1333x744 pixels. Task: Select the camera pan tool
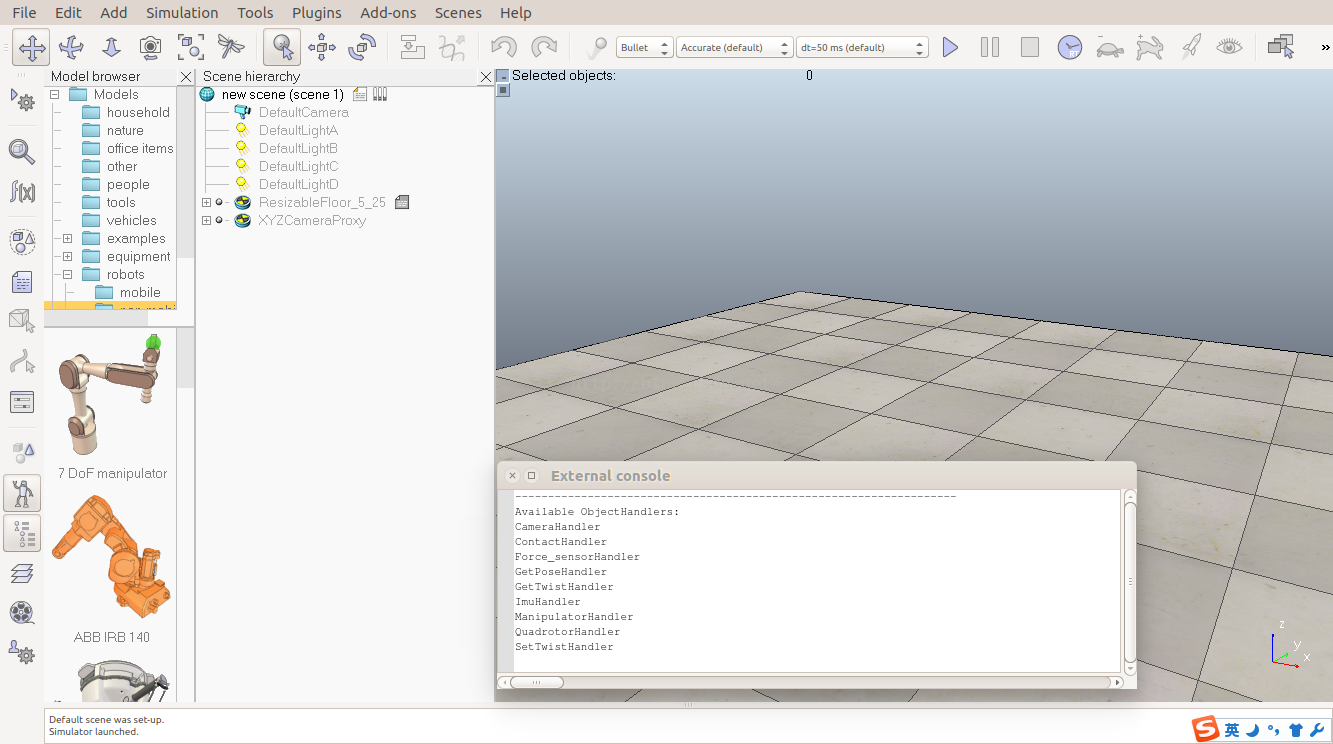coord(31,47)
